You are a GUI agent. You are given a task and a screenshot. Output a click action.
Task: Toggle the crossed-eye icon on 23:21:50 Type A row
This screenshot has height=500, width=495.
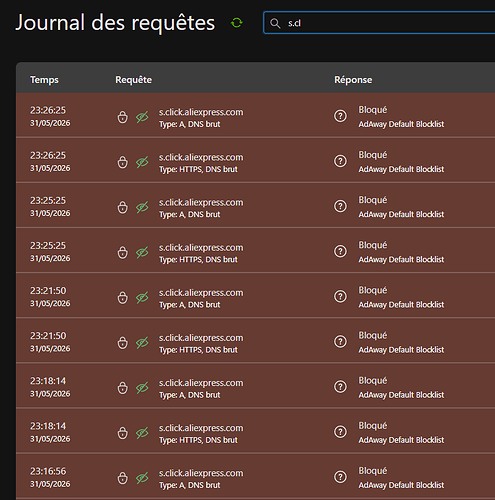[x=142, y=297]
